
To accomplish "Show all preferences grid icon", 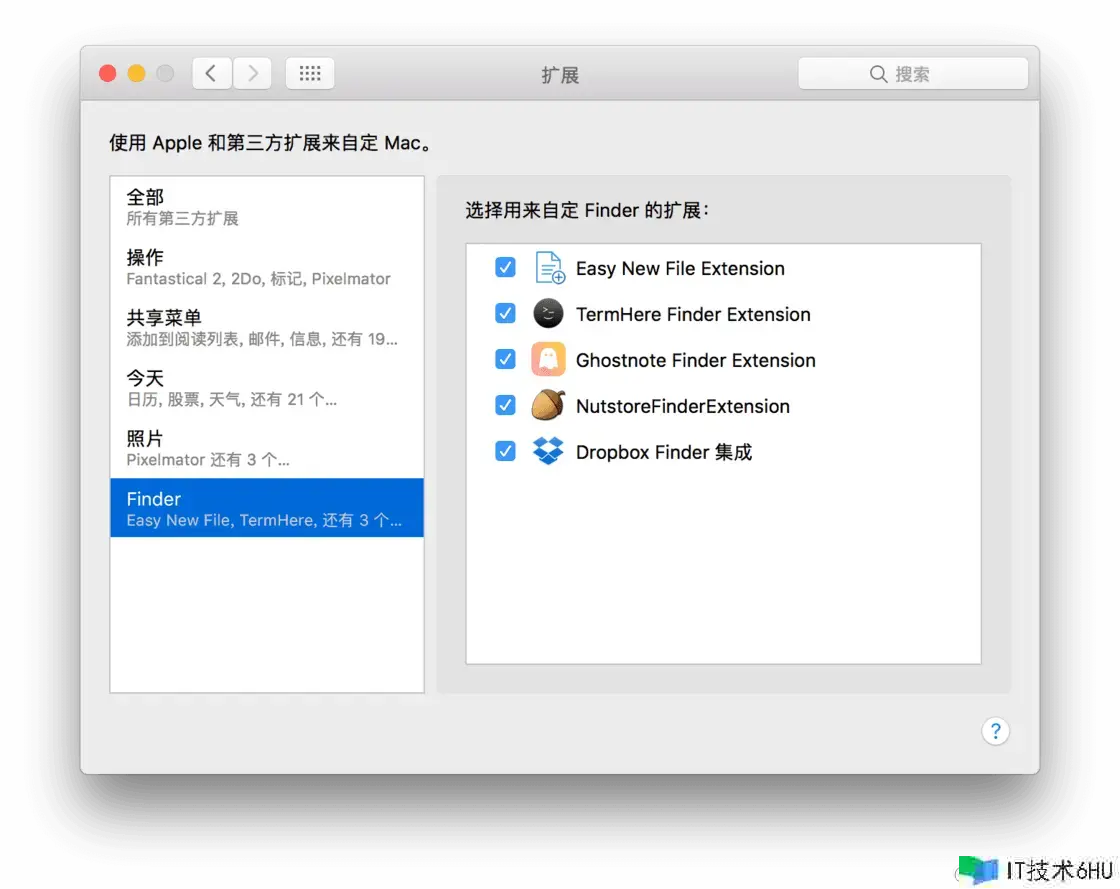I will point(310,74).
